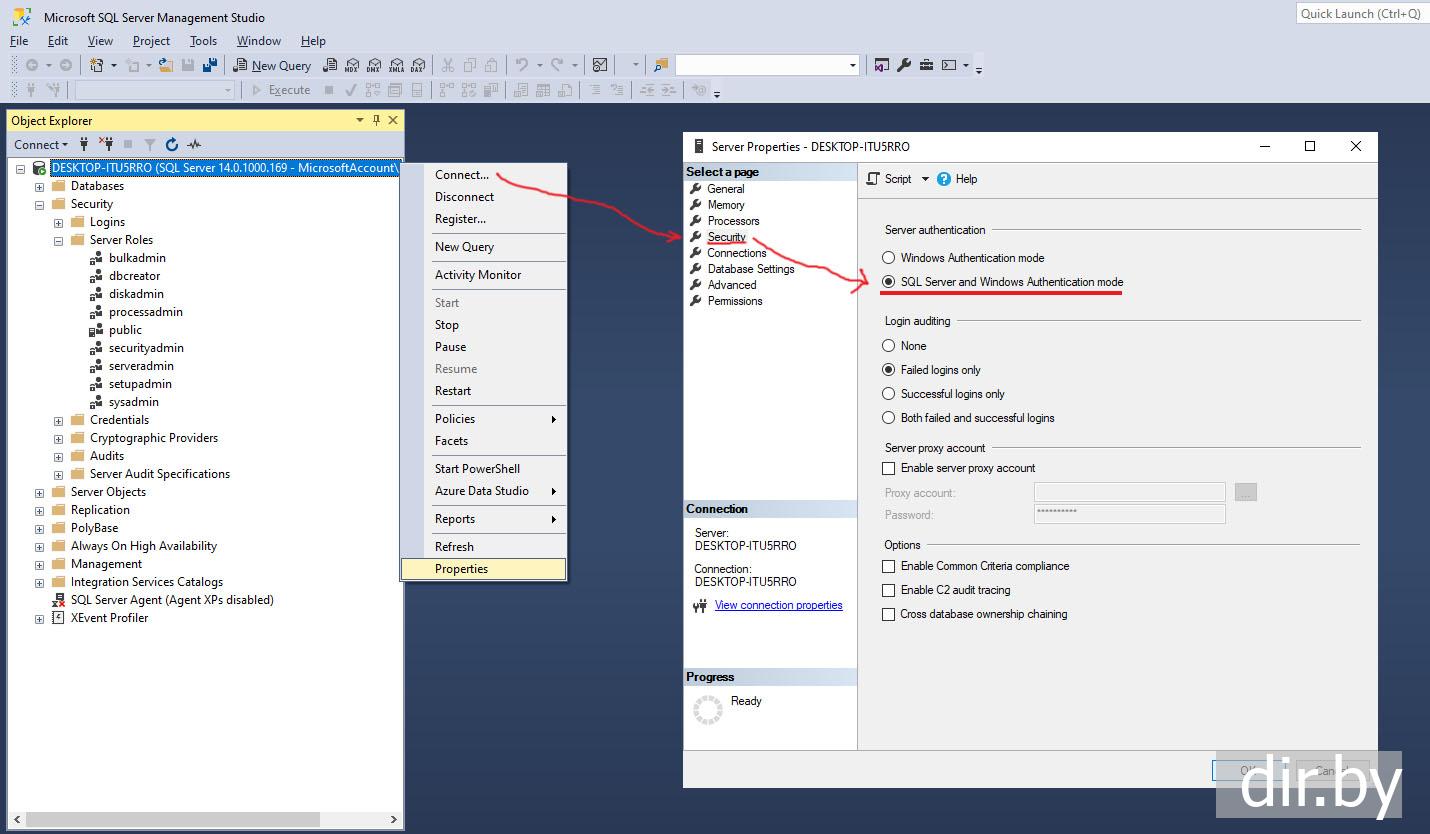1430x834 pixels.
Task: Collapse the Server Roles folder
Action: click(x=58, y=240)
